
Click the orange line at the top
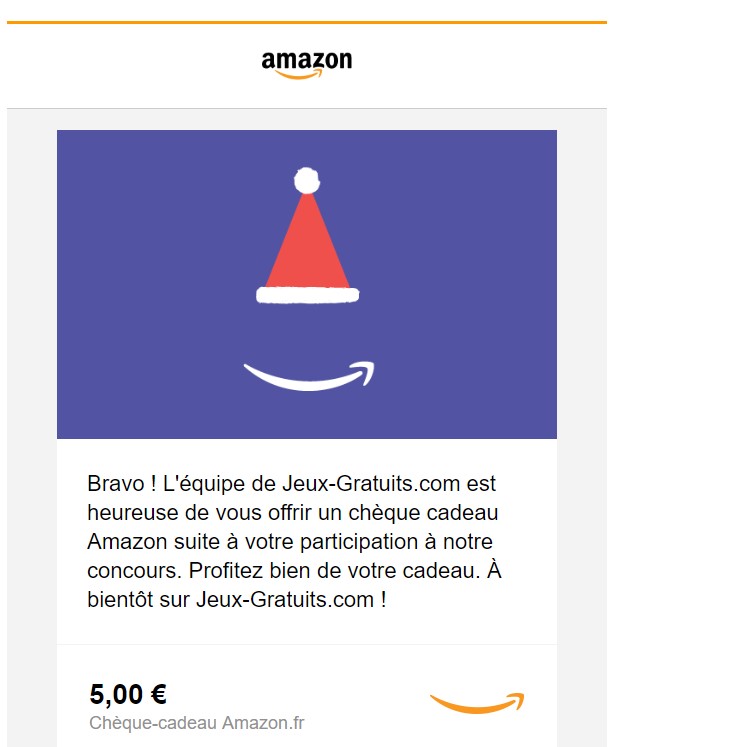[307, 22]
